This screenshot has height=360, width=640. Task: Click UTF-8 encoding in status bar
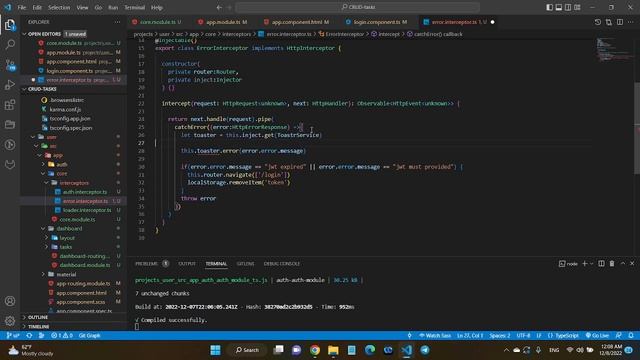(x=523, y=336)
